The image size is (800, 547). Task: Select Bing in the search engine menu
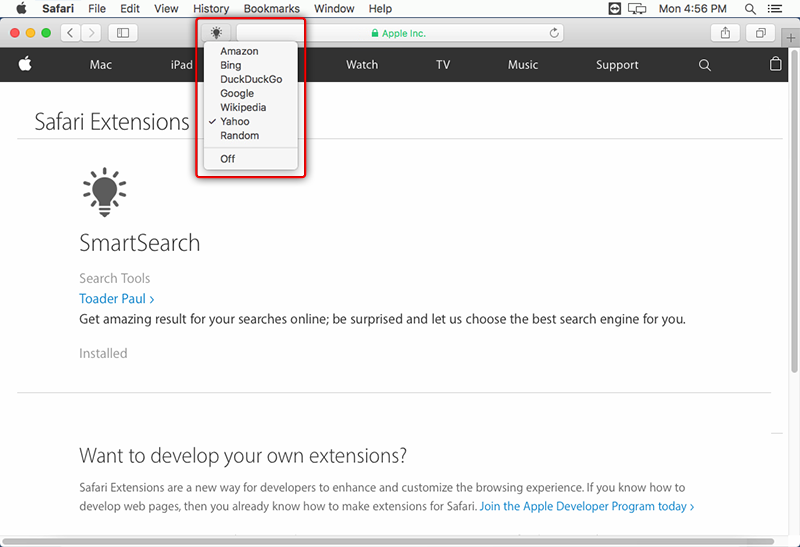(251, 65)
